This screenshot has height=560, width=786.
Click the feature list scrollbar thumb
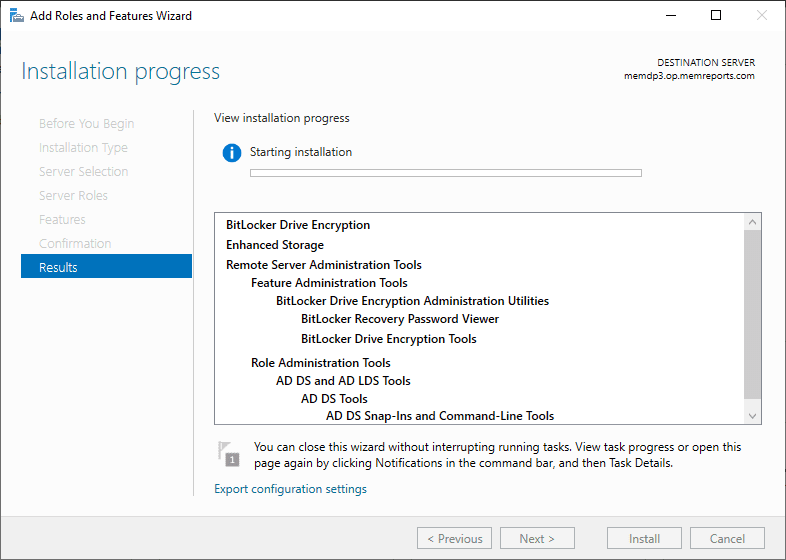click(x=752, y=315)
